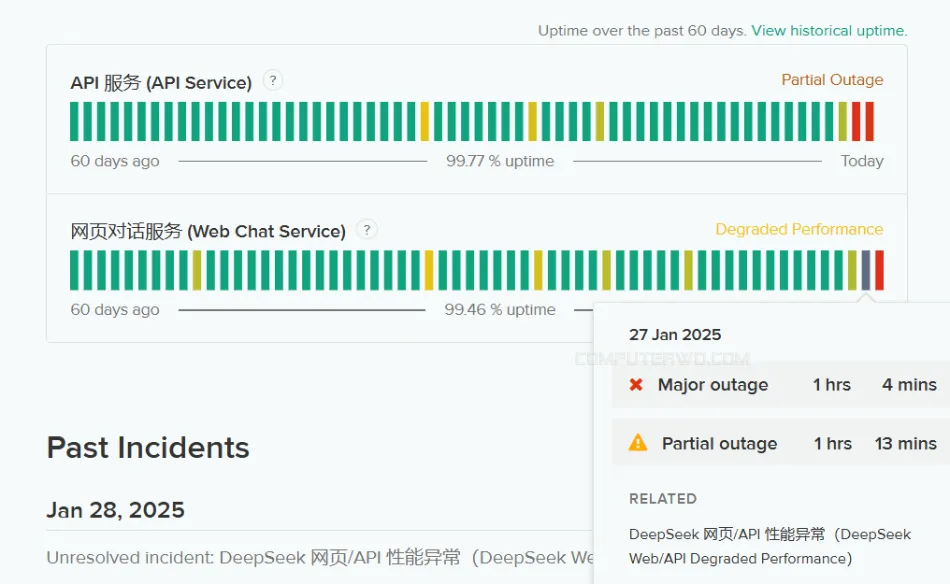The width and height of the screenshot is (950, 584).
Task: Click the Today label in API Service row
Action: click(862, 161)
